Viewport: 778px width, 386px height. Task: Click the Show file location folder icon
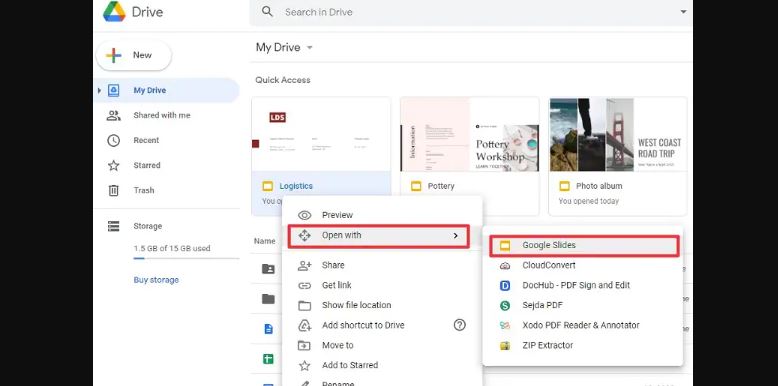tap(304, 306)
